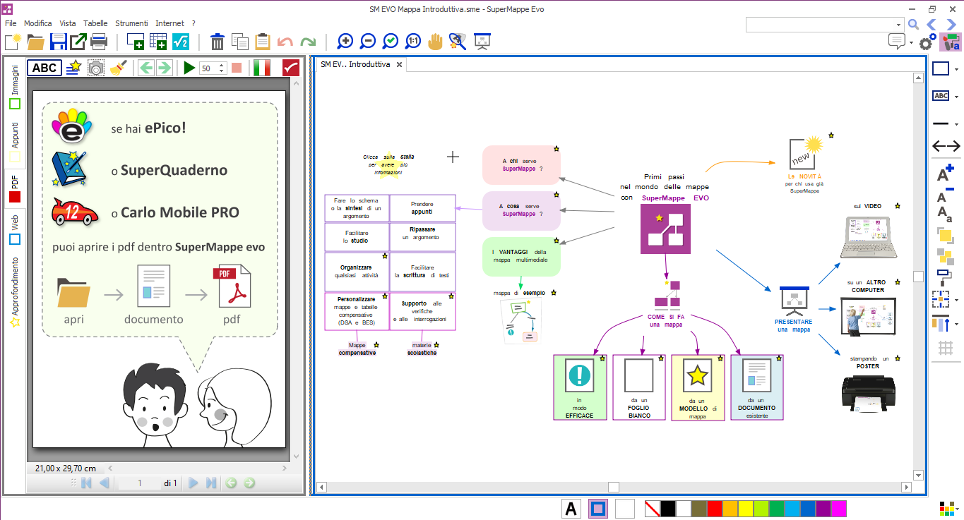The height and width of the screenshot is (520, 964).
Task: Click the paste clipboard icon
Action: coord(263,42)
